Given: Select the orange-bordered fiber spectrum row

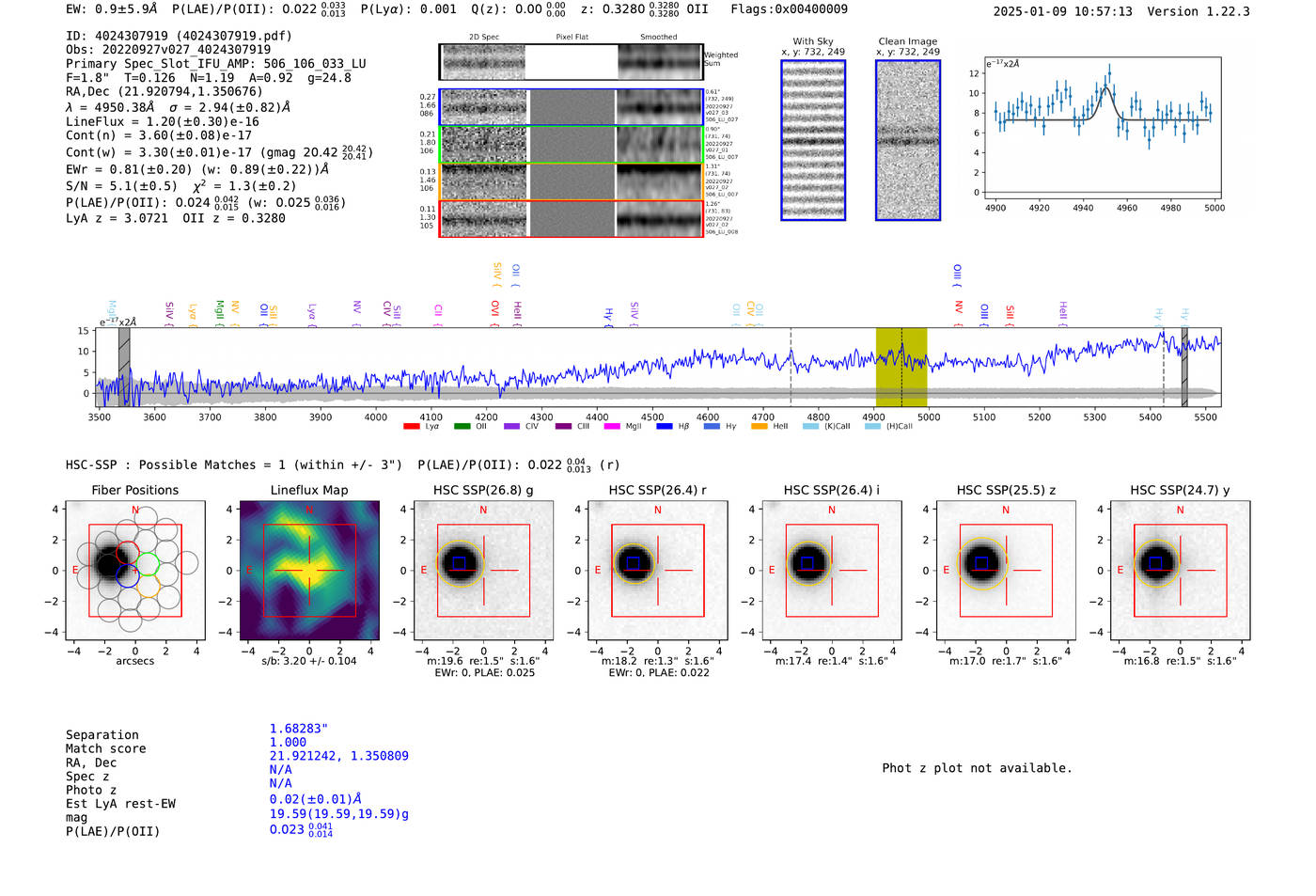Looking at the screenshot, I should [x=572, y=181].
